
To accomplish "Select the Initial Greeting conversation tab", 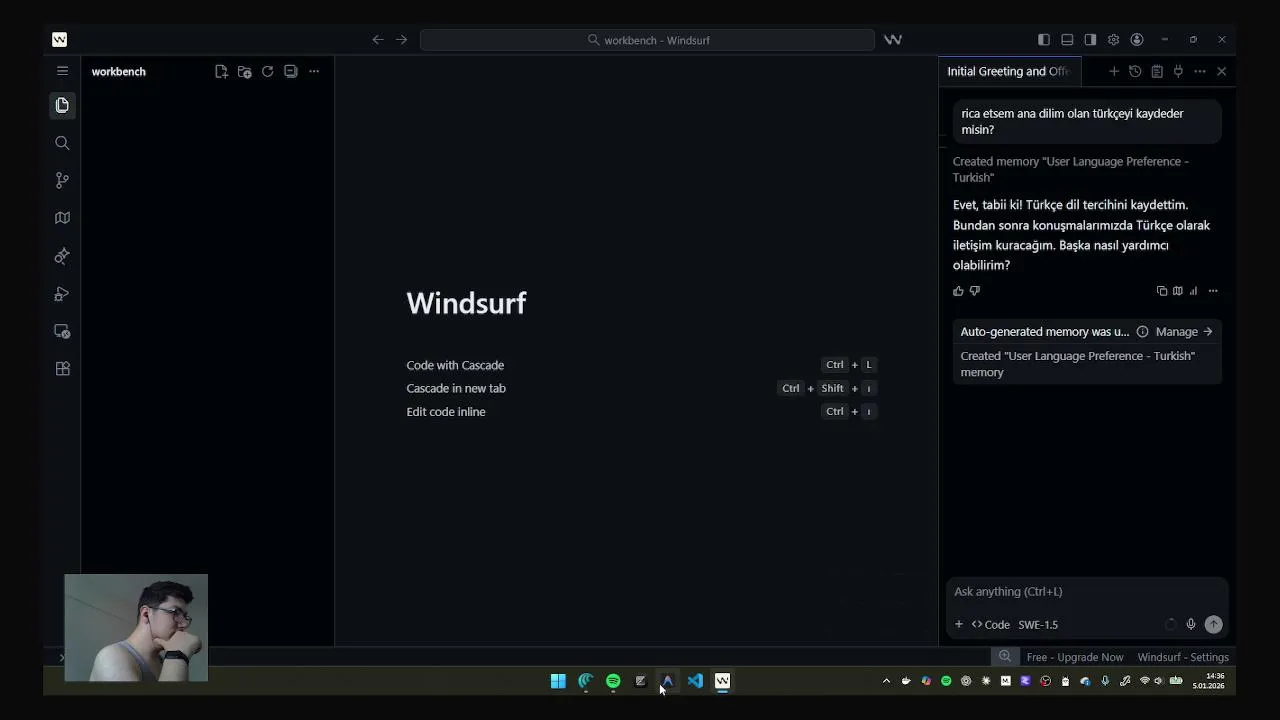I will (1010, 71).
